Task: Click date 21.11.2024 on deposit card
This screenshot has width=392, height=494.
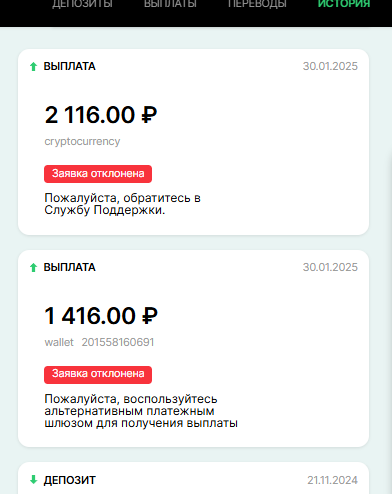Action: click(x=332, y=480)
